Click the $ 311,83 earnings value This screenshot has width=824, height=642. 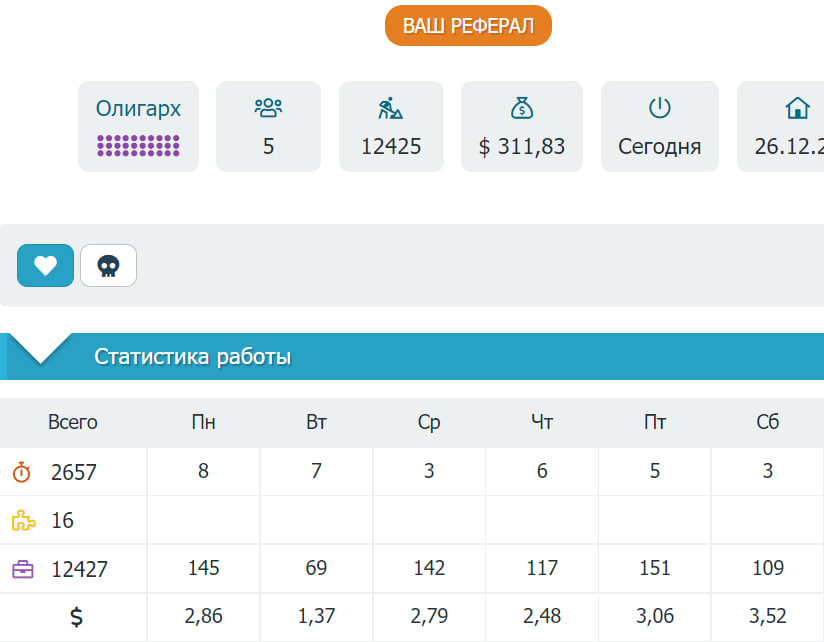coord(522,147)
